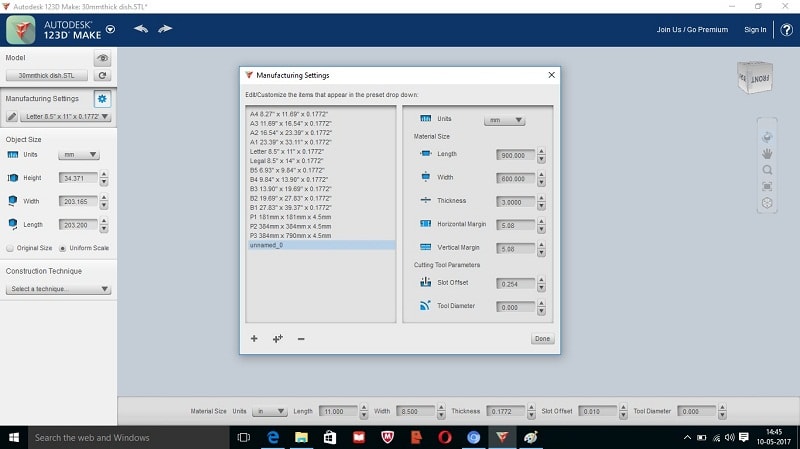Redo with the forward arrow icon
800x449 pixels.
click(x=165, y=29)
